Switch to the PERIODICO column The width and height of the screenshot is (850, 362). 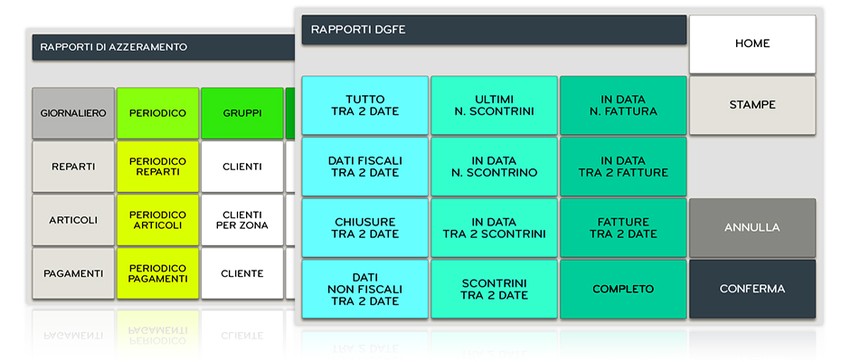click(x=158, y=113)
